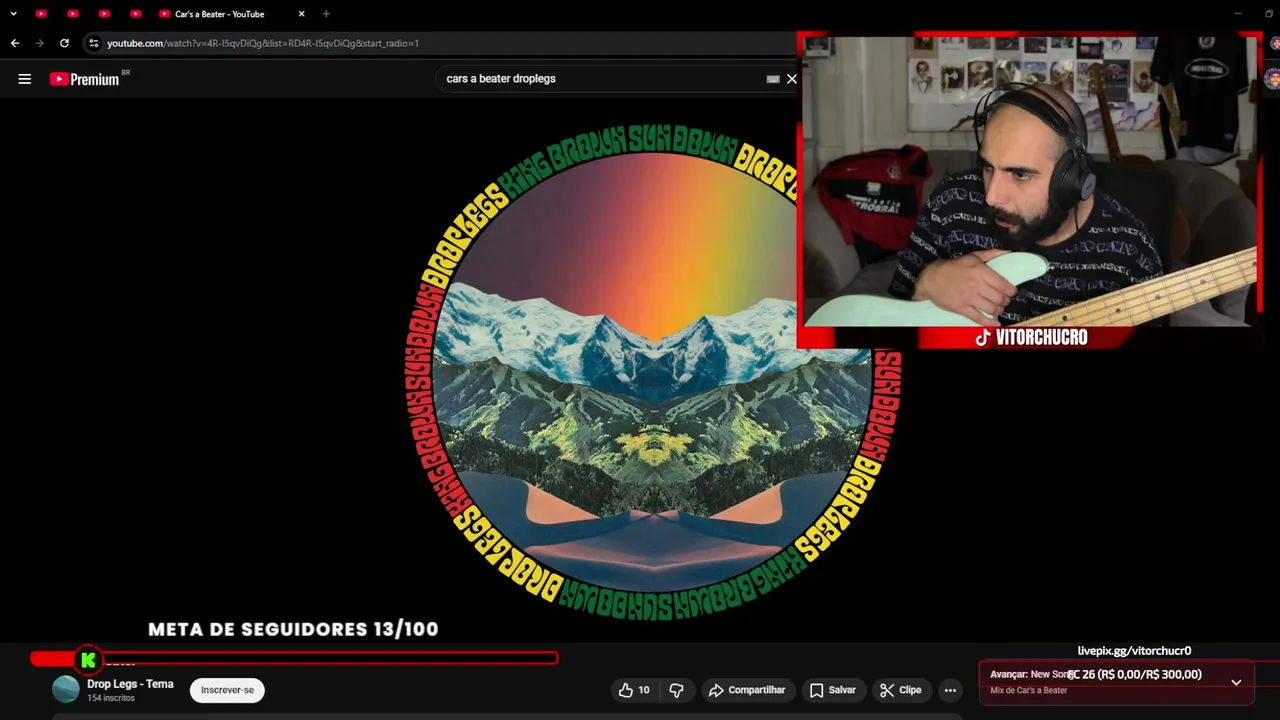Go forward in browser history
The width and height of the screenshot is (1280, 720).
[39, 43]
